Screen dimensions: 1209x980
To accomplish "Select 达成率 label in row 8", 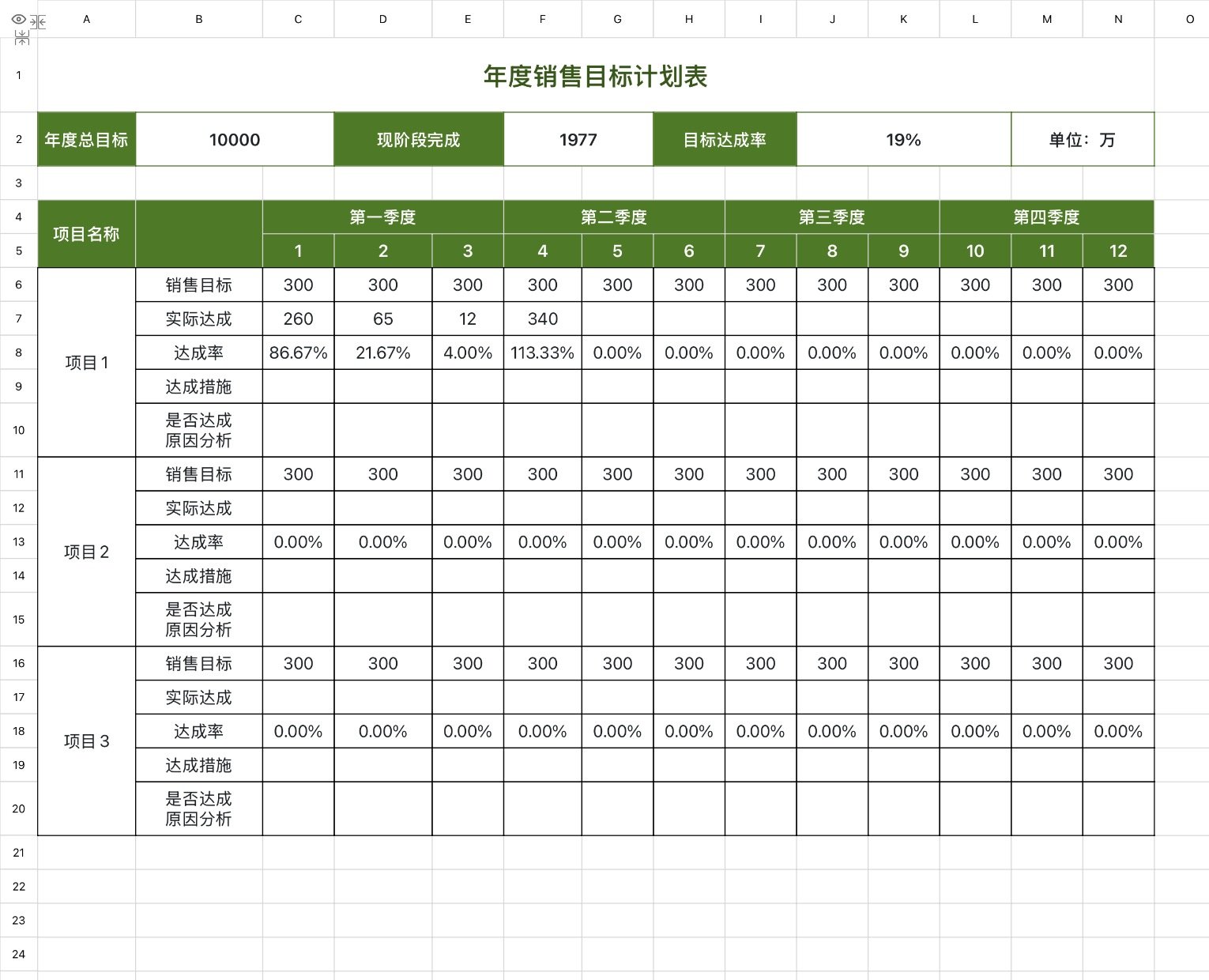I will click(x=199, y=352).
